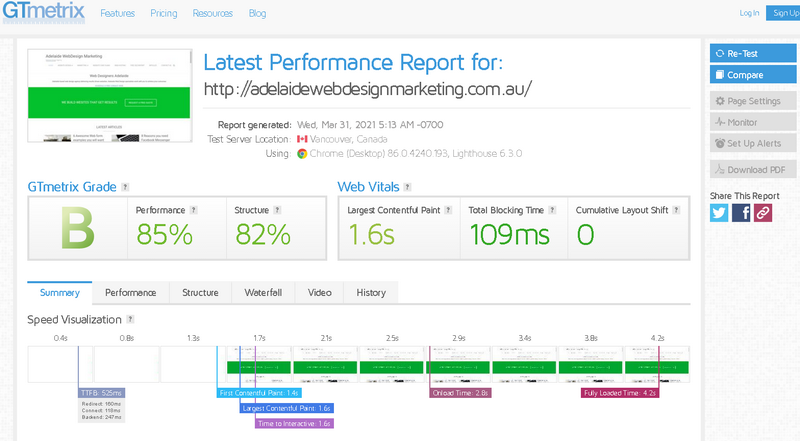Copy report link icon

pos(763,213)
